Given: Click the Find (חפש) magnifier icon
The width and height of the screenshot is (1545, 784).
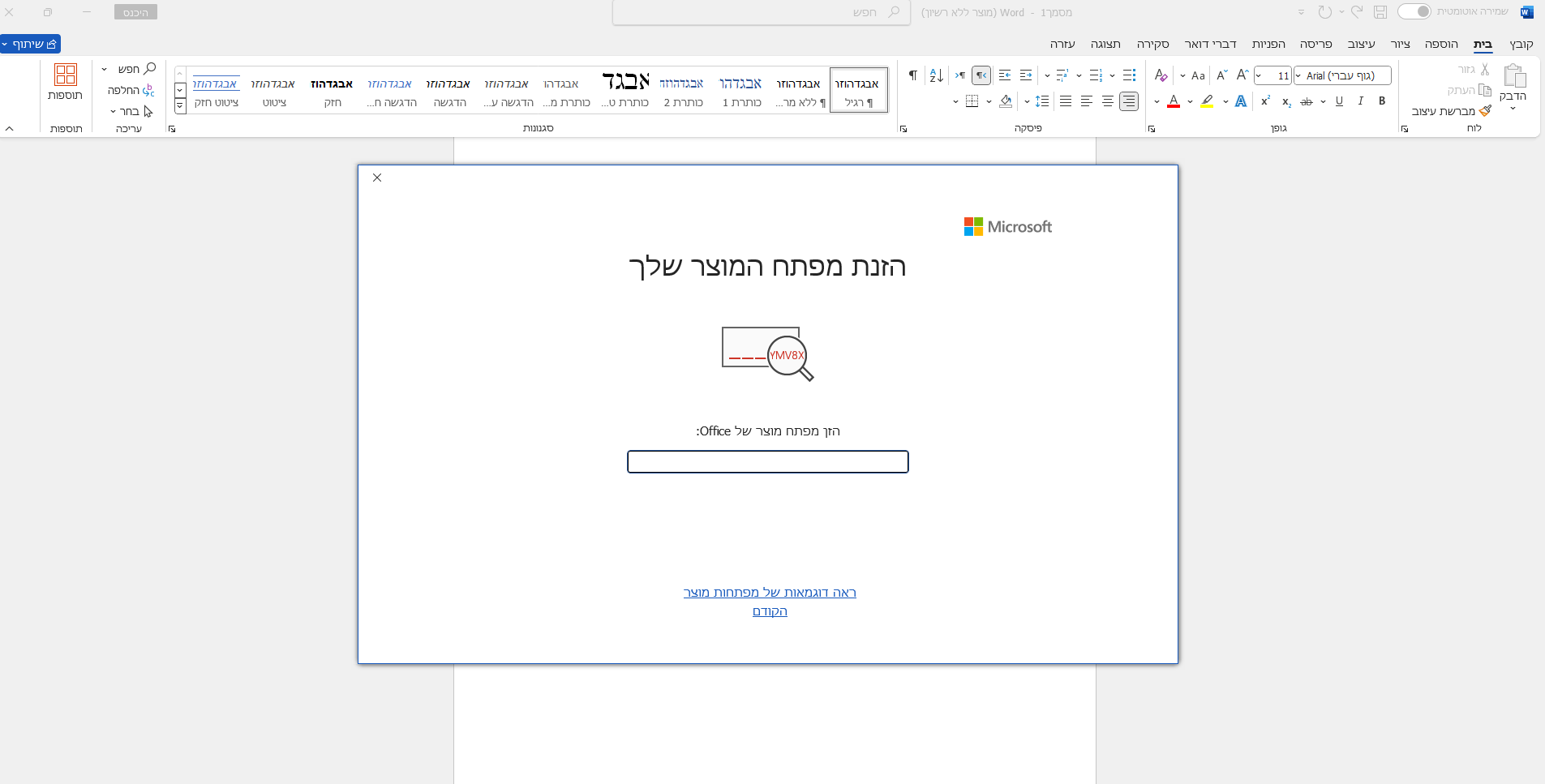Looking at the screenshot, I should click(149, 69).
